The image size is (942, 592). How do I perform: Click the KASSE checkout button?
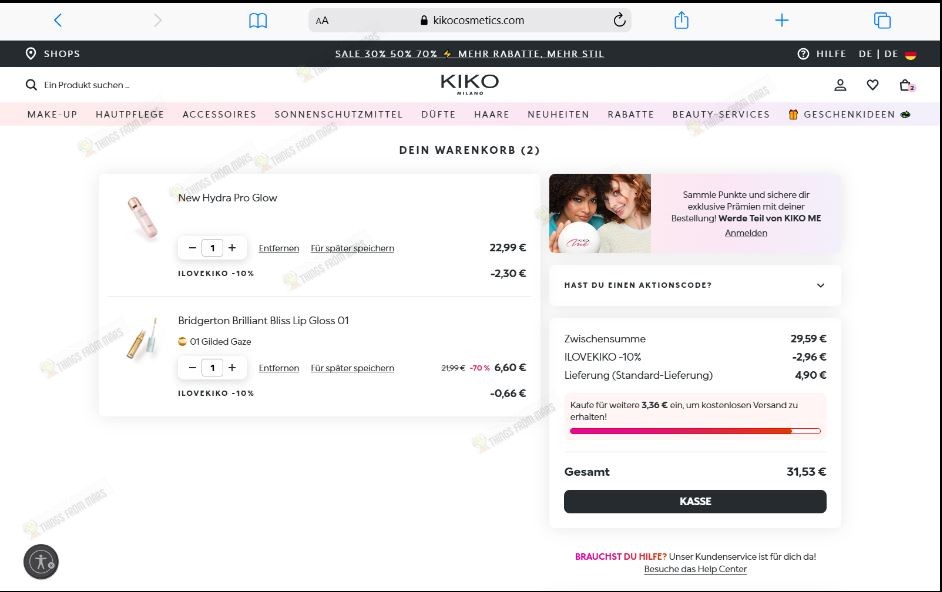click(695, 501)
